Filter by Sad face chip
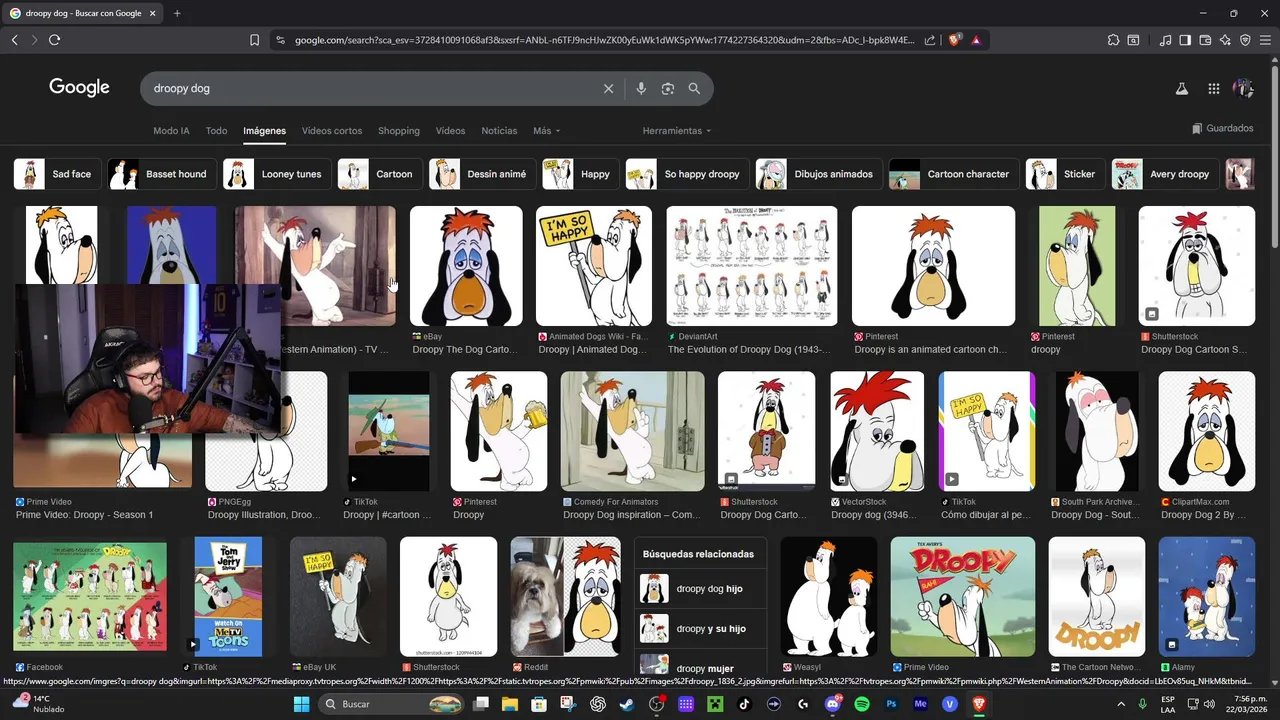This screenshot has height=720, width=1280. coord(57,174)
